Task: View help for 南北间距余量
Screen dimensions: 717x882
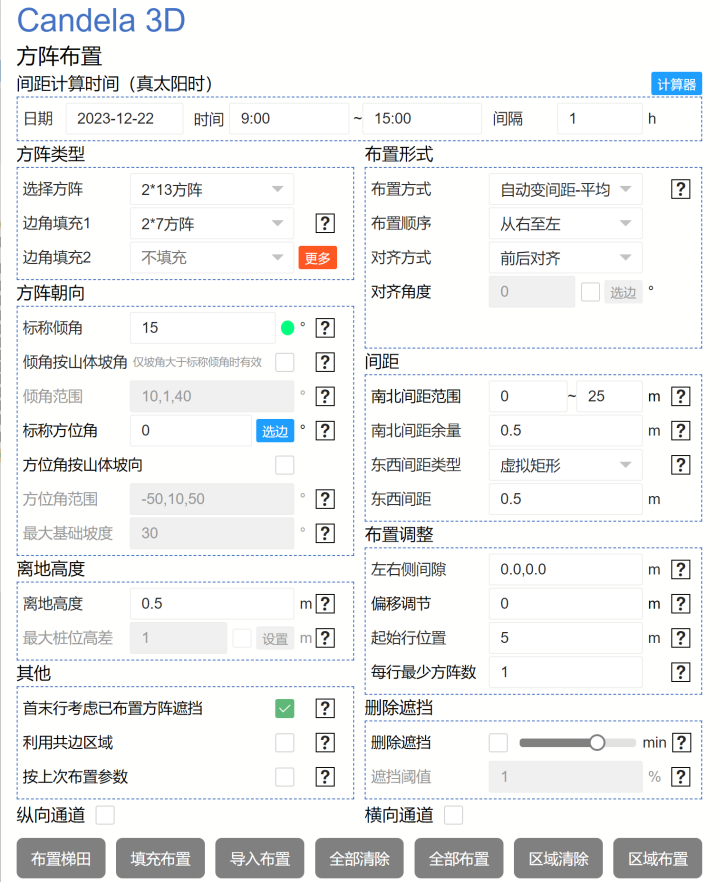Action: [681, 431]
